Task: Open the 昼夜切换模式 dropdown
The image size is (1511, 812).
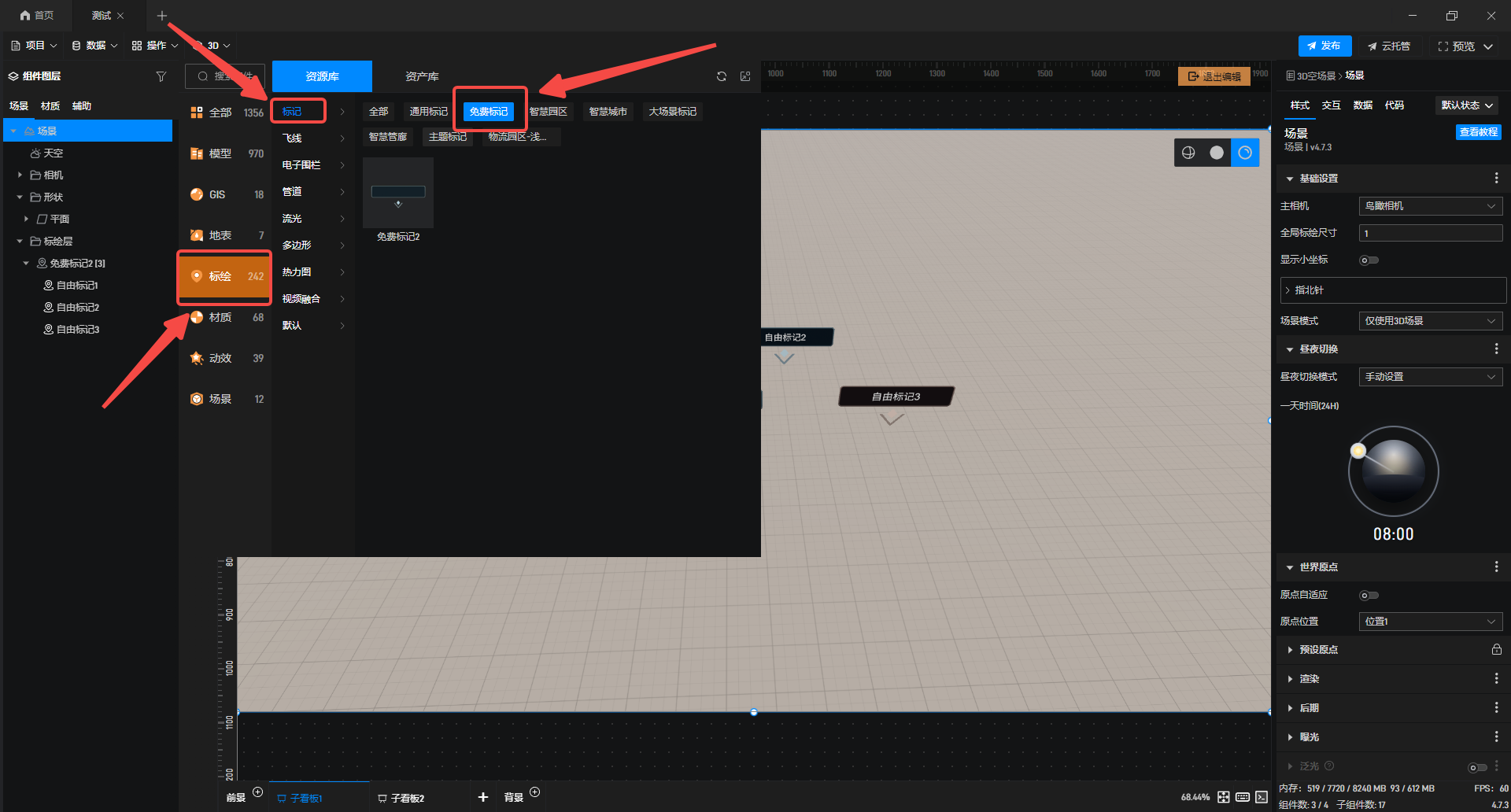Action: pos(1430,377)
